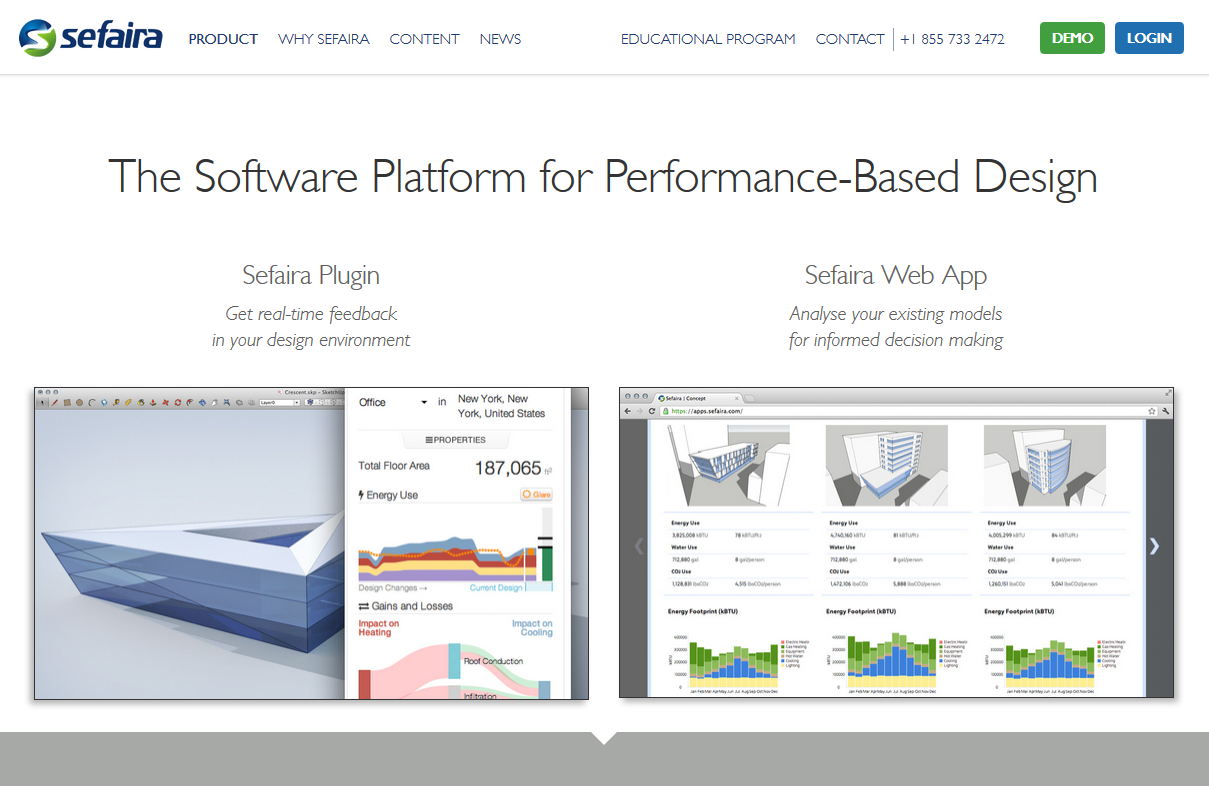The height and width of the screenshot is (786, 1209).
Task: Click the energy use vertical slider bar
Action: tap(546, 544)
